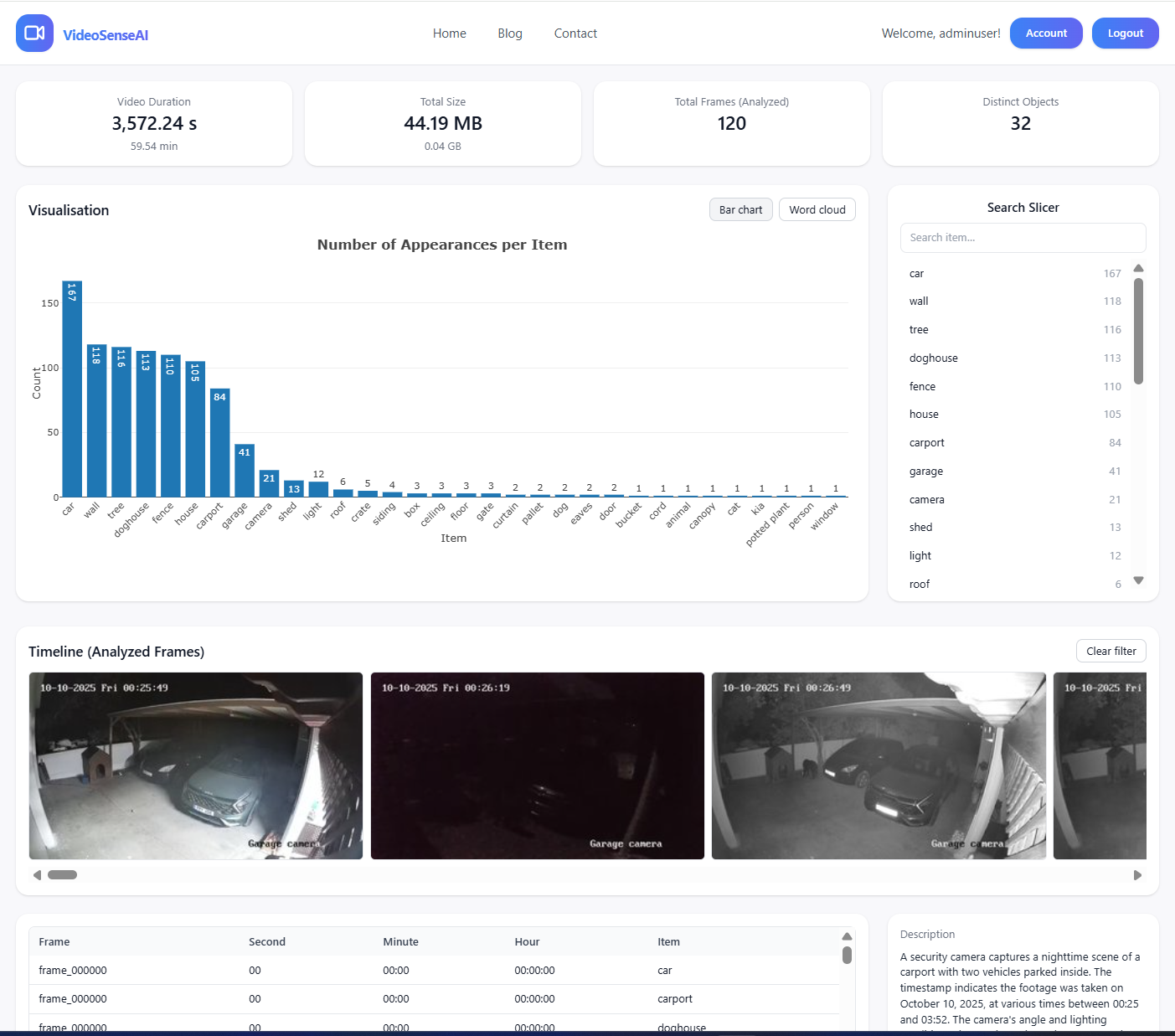Click the Account button
The image size is (1175, 1036).
pos(1046,34)
